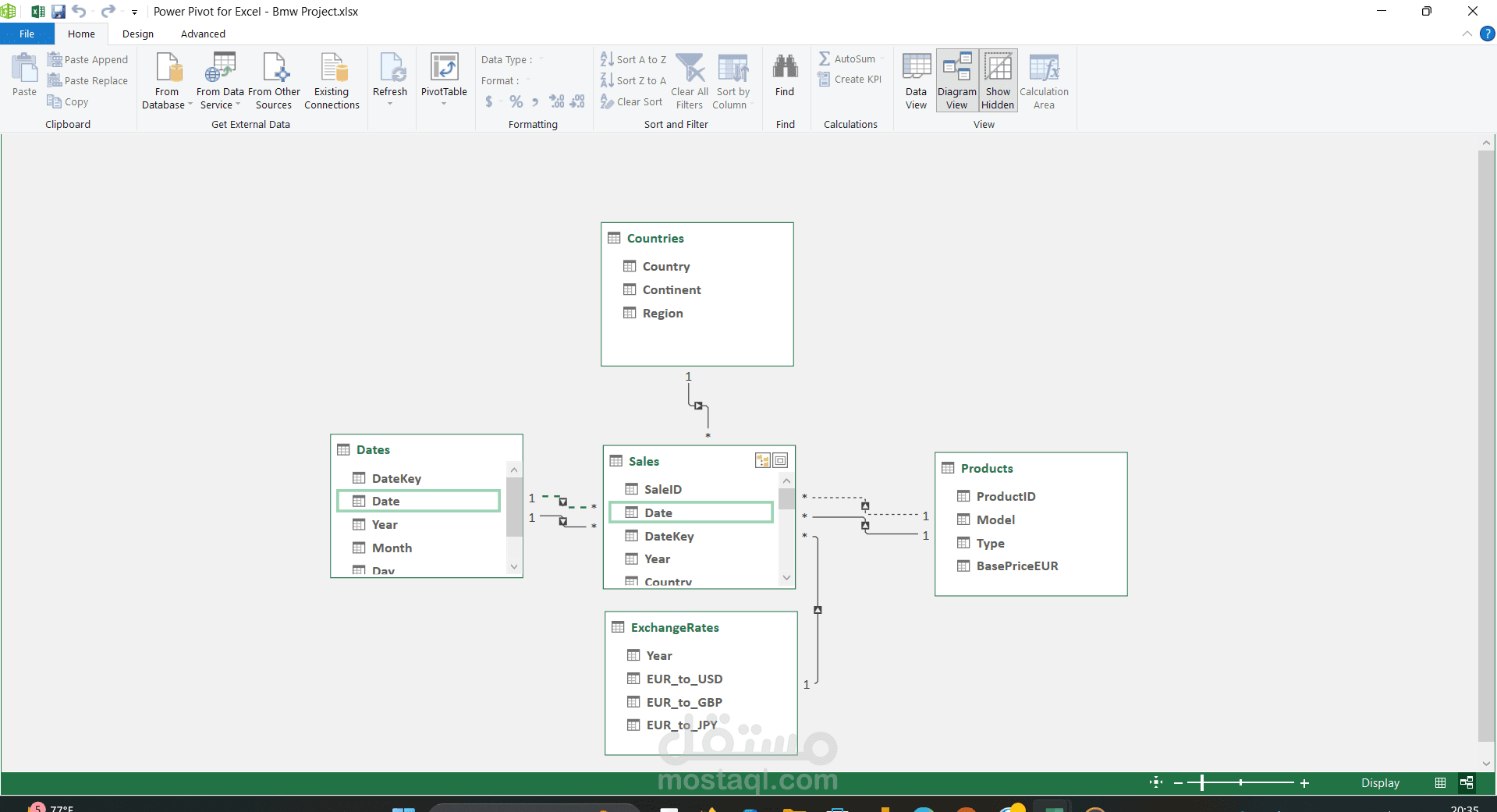Viewport: 1497px width, 812px height.
Task: Decrease decimal places
Action: pos(577,101)
